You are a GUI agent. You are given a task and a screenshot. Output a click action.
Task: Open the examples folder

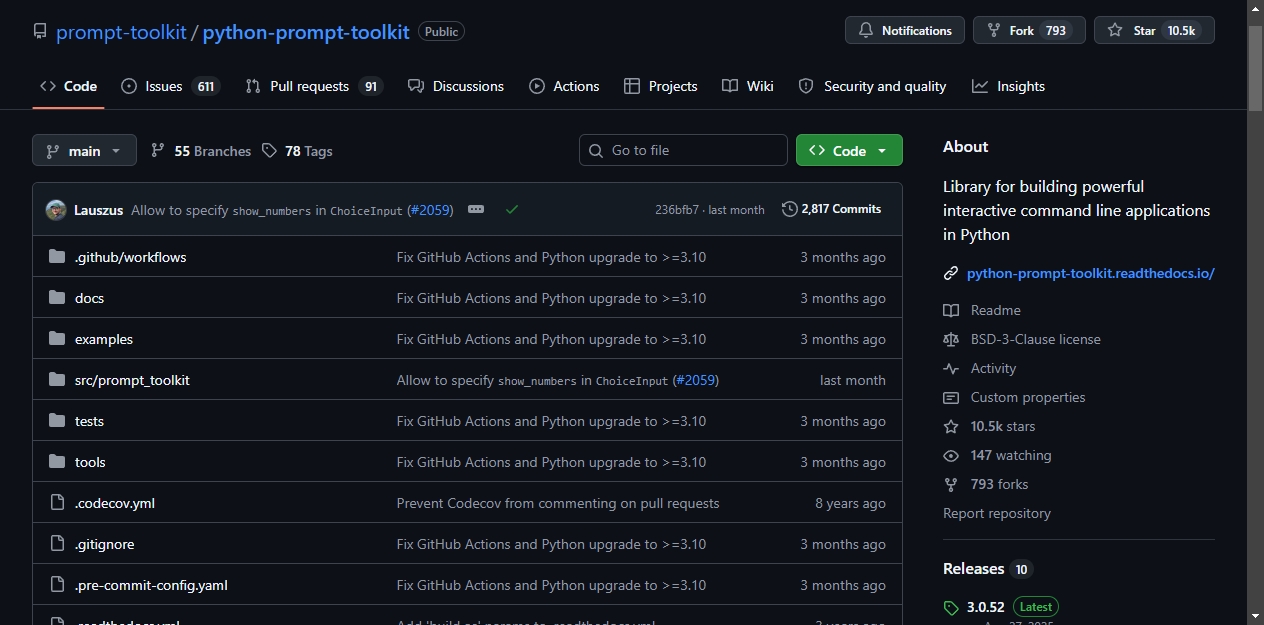pyautogui.click(x=104, y=339)
